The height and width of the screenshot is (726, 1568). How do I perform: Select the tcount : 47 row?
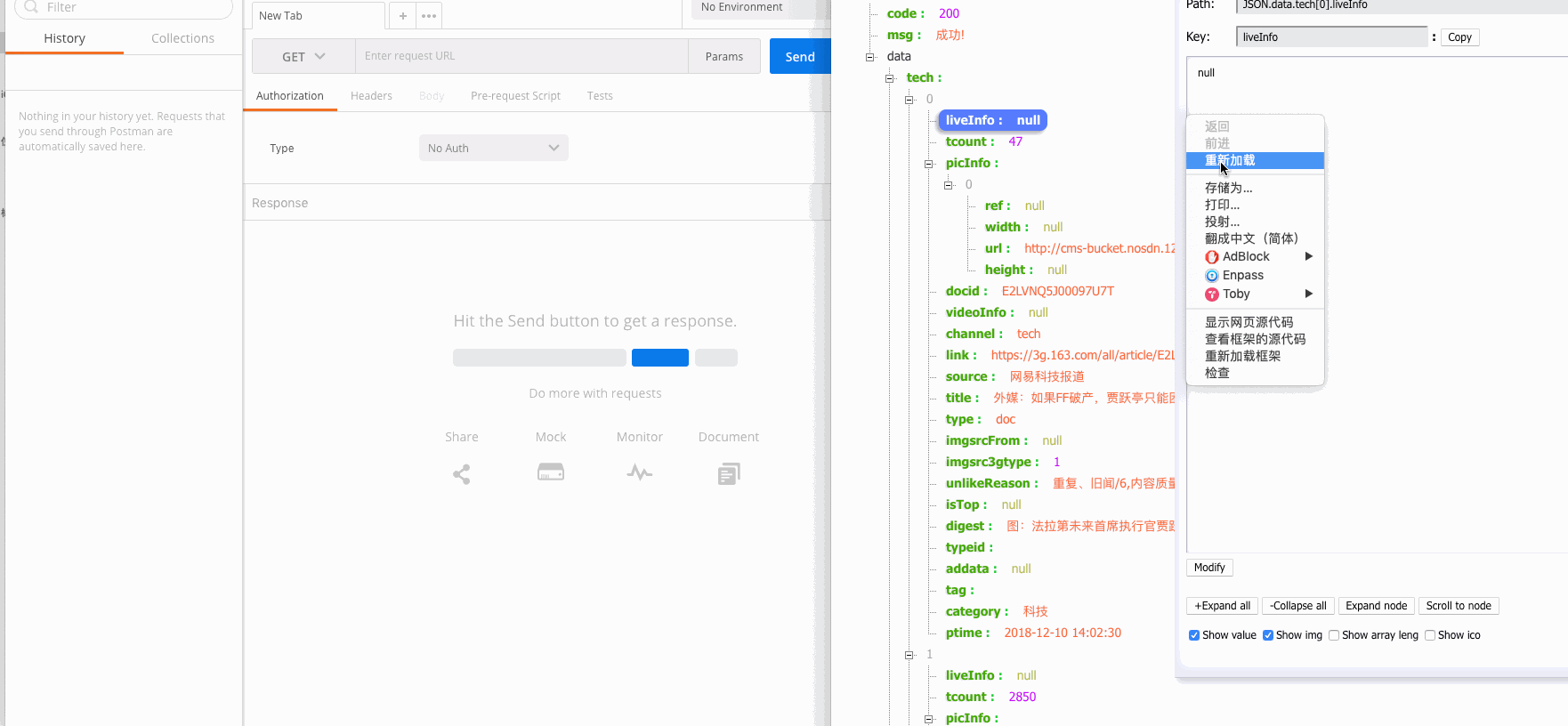pyautogui.click(x=983, y=141)
